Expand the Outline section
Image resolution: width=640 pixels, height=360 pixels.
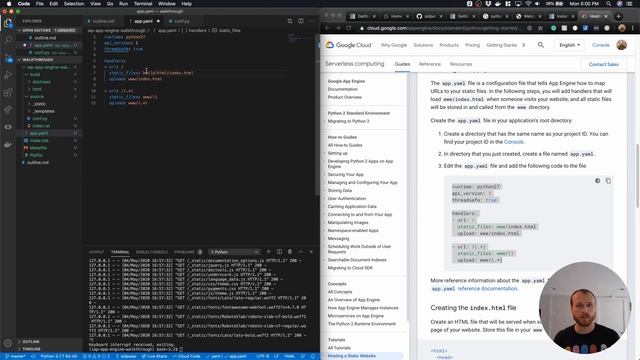49,342
